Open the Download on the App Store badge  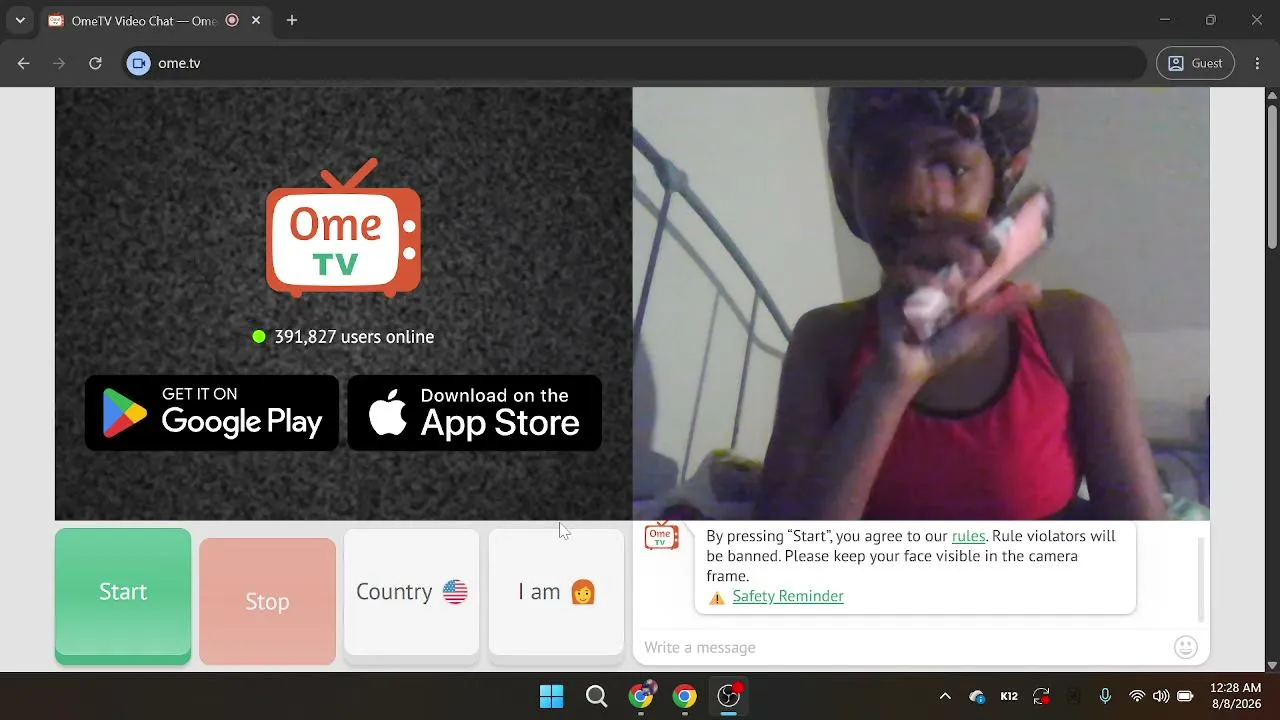(475, 412)
